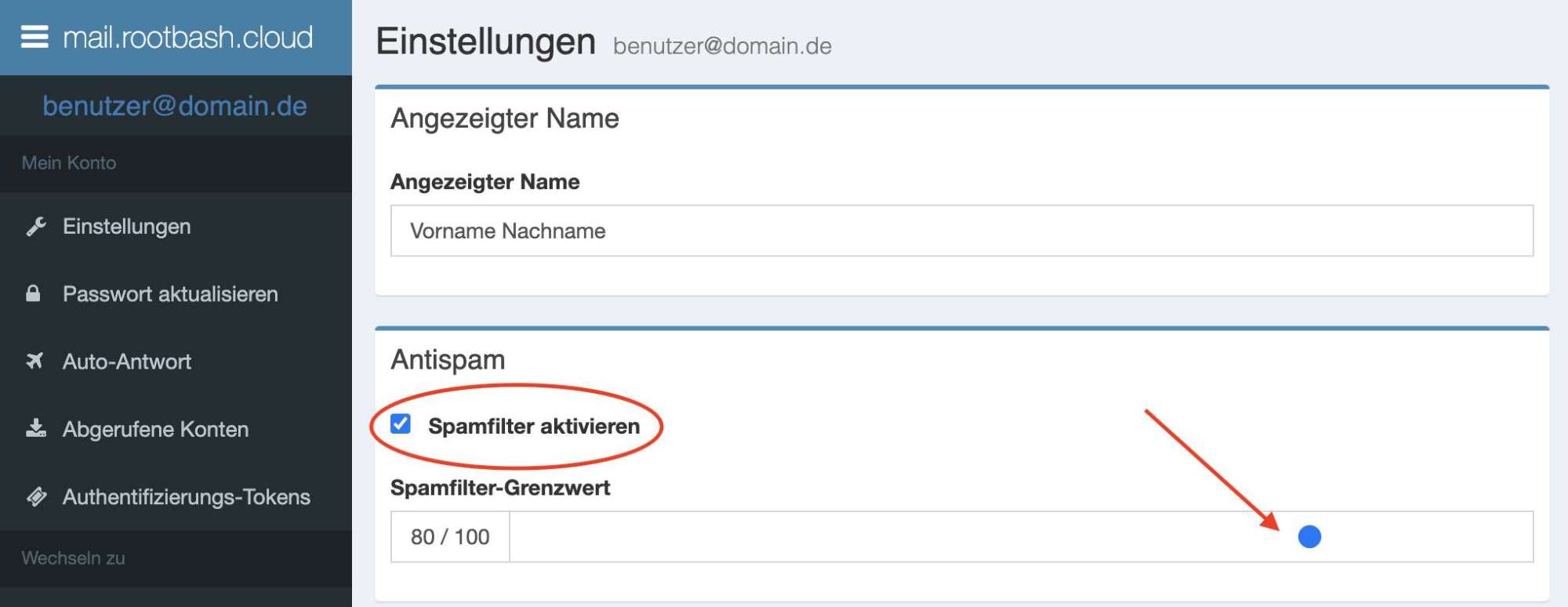1568x607 pixels.
Task: Click the ticket icon for Authentifizierungs-Tokens
Action: click(x=36, y=496)
